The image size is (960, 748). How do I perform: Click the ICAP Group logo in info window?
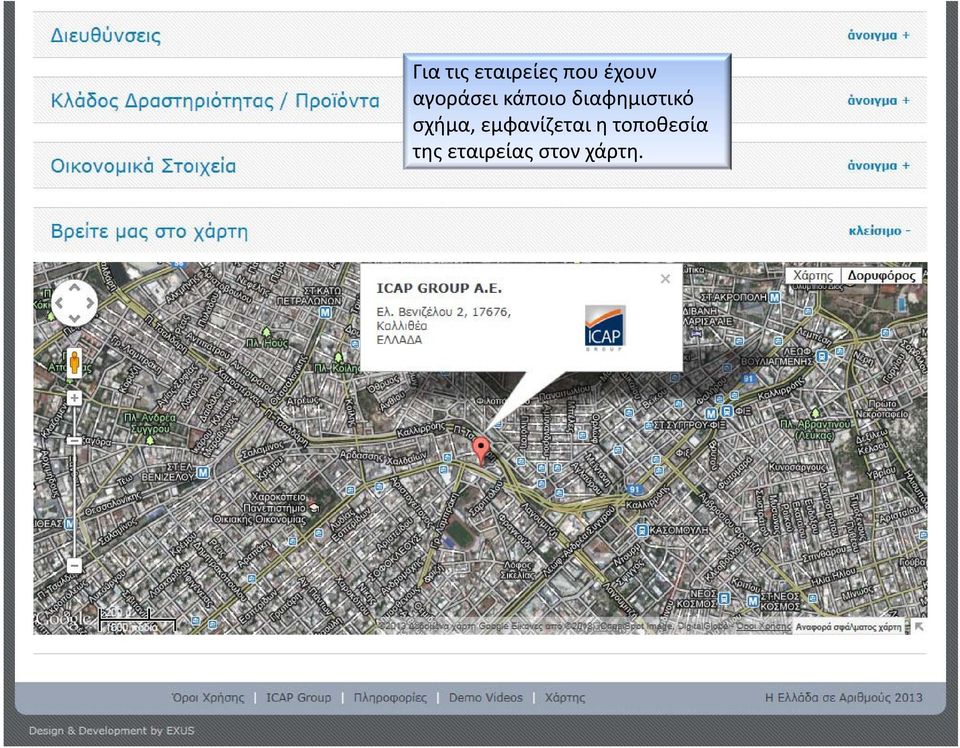(605, 328)
